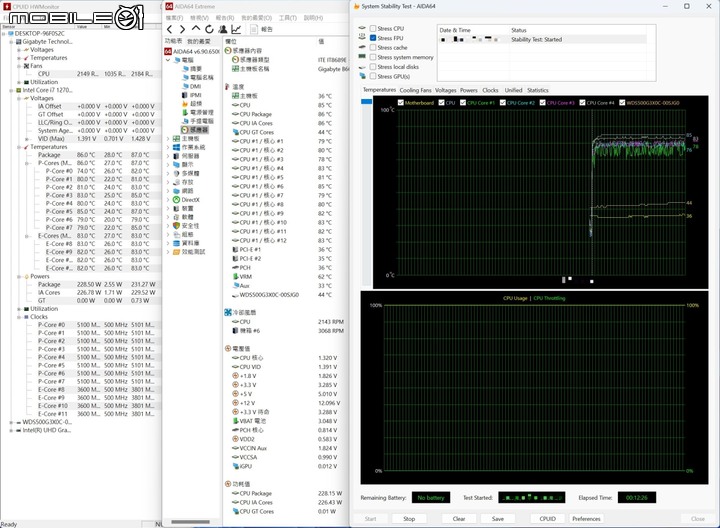Click E-Core #10 3600 MHz clock row
The height and width of the screenshot is (528, 720).
point(97,406)
